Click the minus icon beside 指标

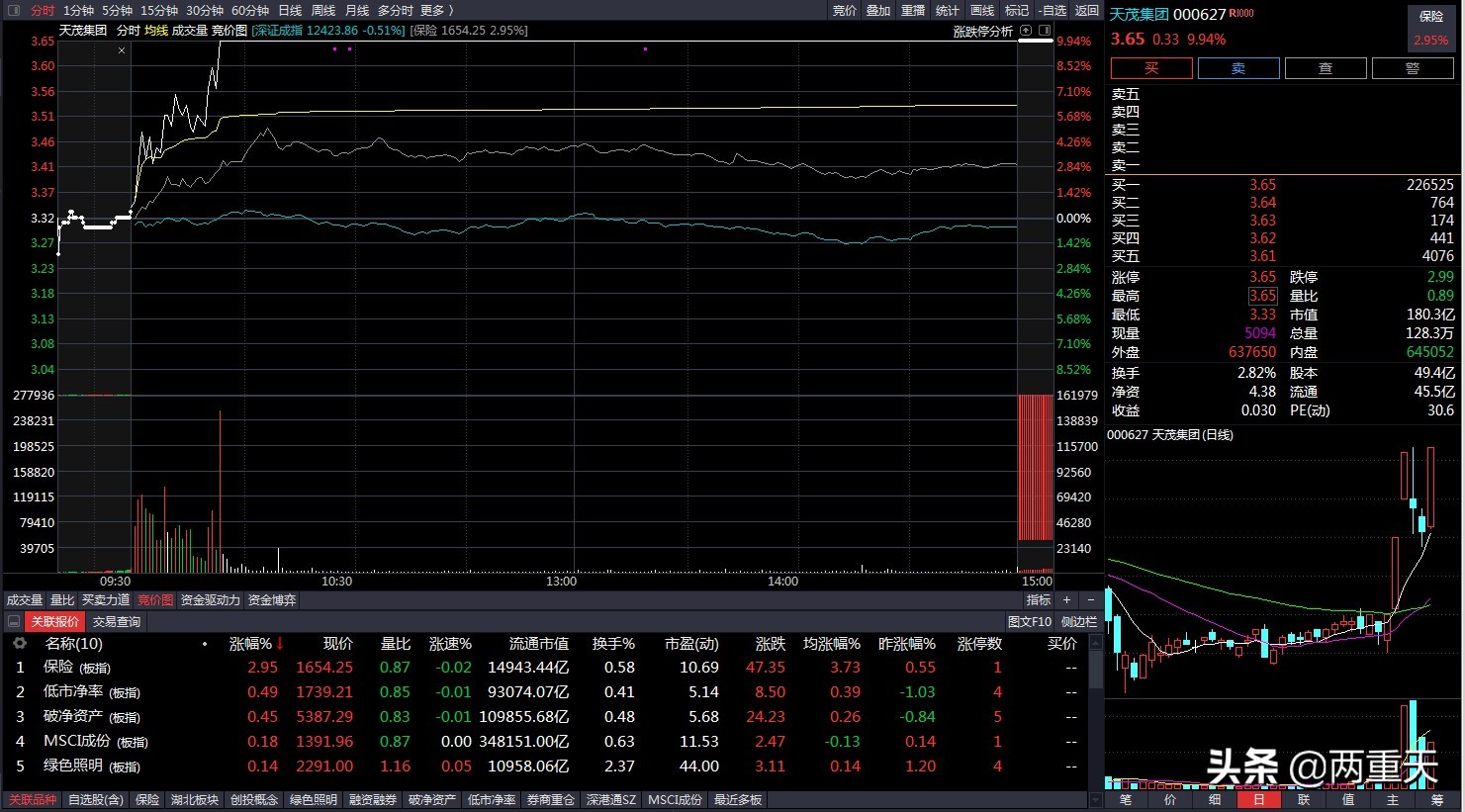(x=1090, y=600)
